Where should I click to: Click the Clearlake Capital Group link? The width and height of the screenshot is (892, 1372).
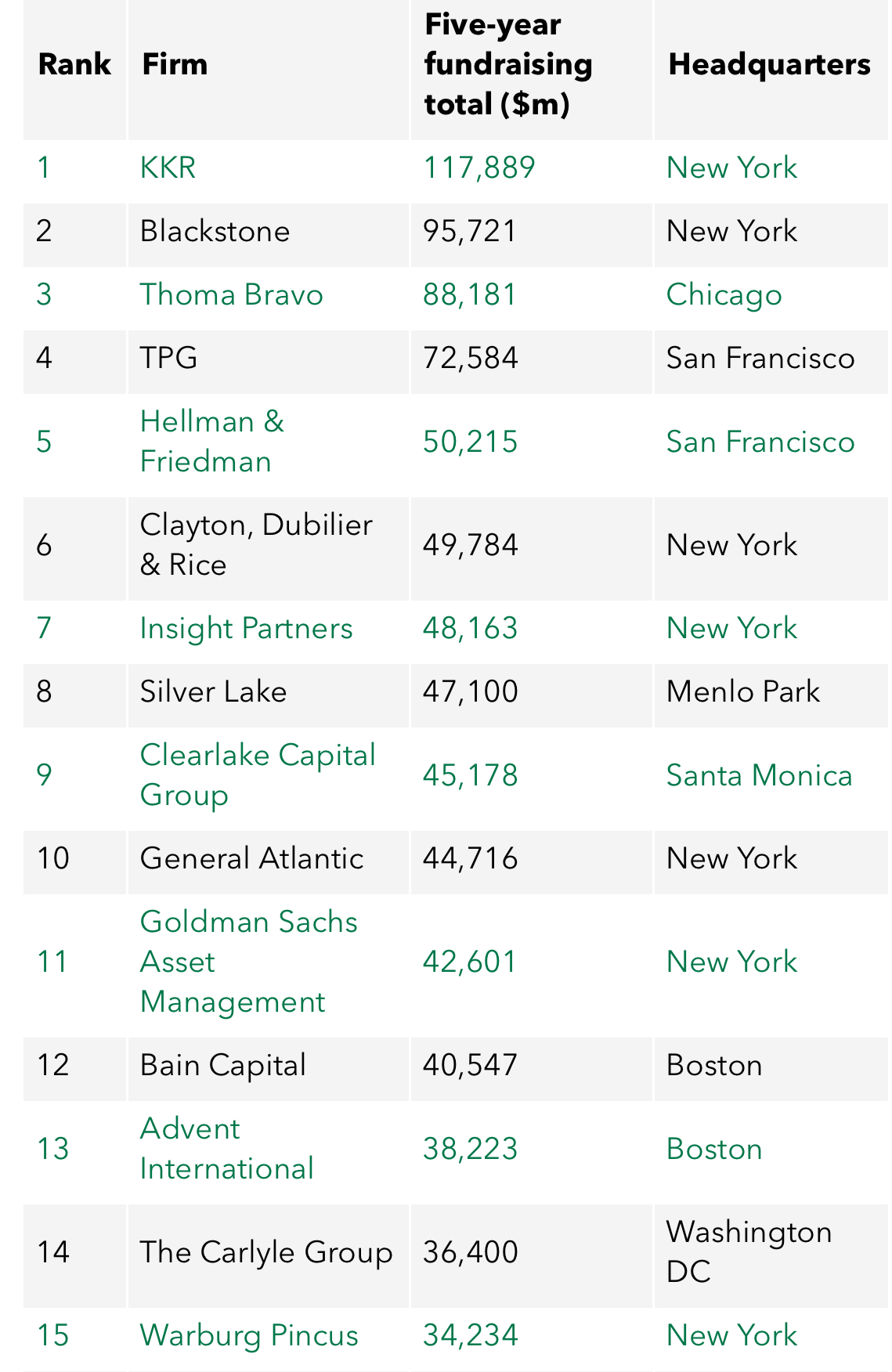257,775
